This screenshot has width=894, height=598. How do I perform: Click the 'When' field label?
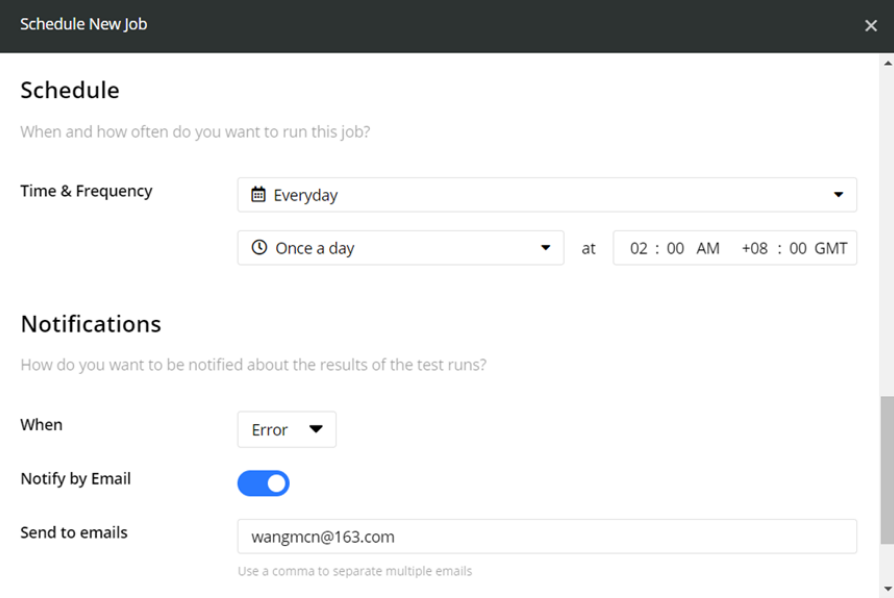point(42,425)
